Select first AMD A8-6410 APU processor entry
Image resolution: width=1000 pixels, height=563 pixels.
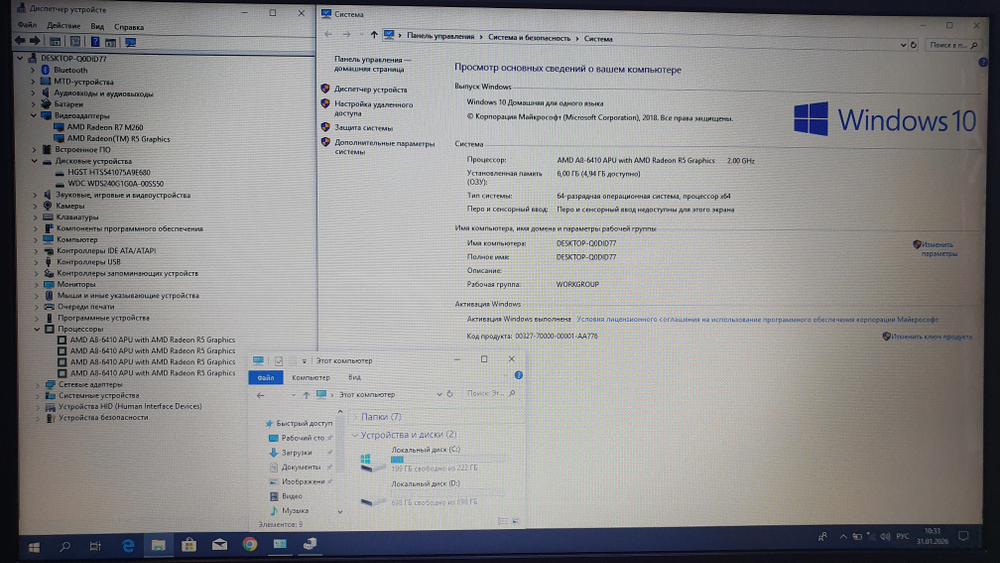pos(152,340)
